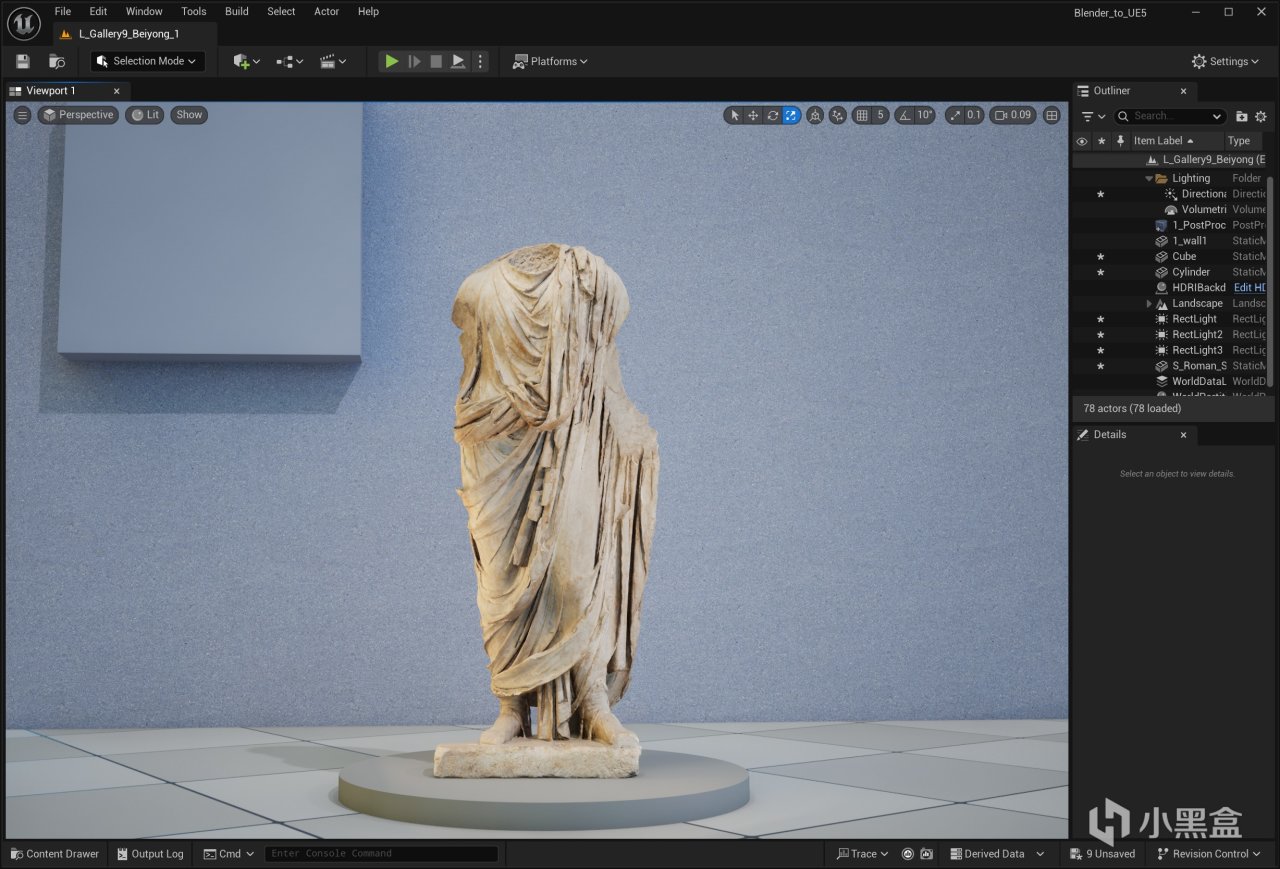Click the Outliner settings gear icon
This screenshot has width=1280, height=869.
point(1260,116)
